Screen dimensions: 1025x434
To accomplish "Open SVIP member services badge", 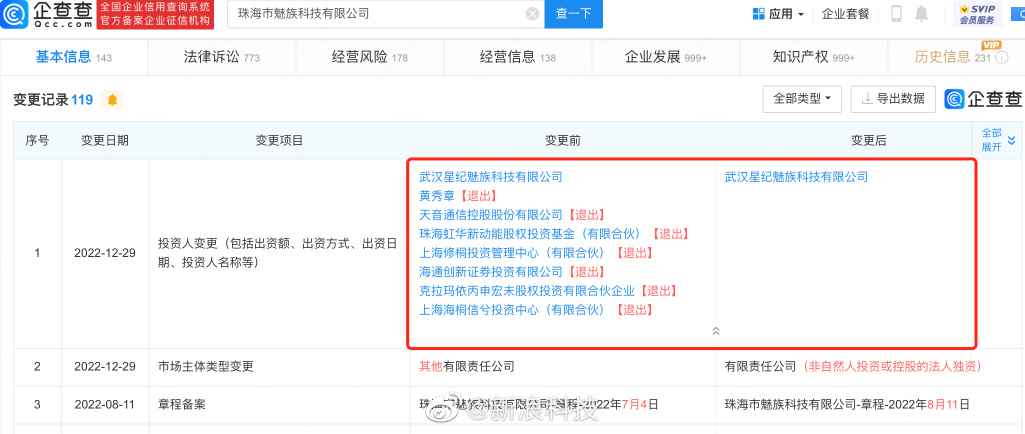I will tap(977, 14).
